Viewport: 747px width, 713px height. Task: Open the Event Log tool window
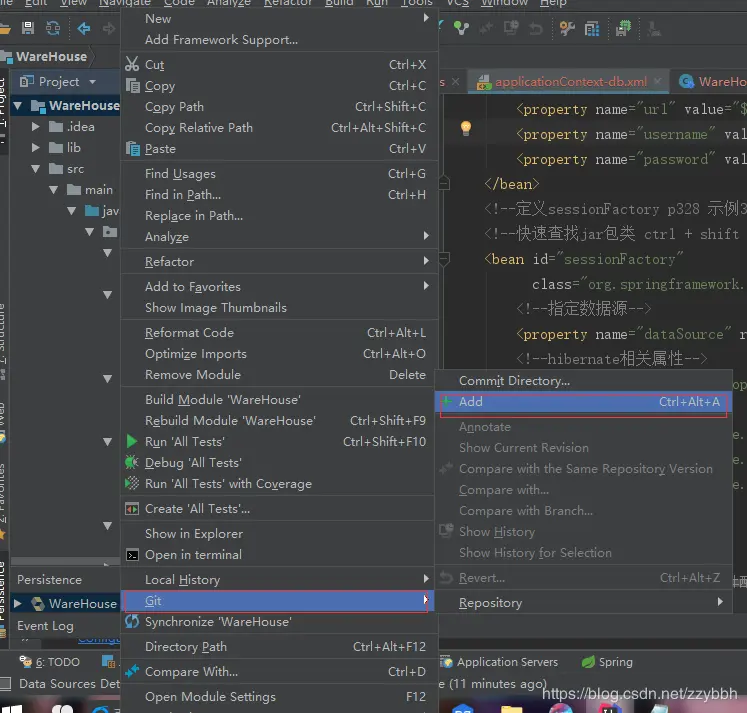[x=45, y=626]
